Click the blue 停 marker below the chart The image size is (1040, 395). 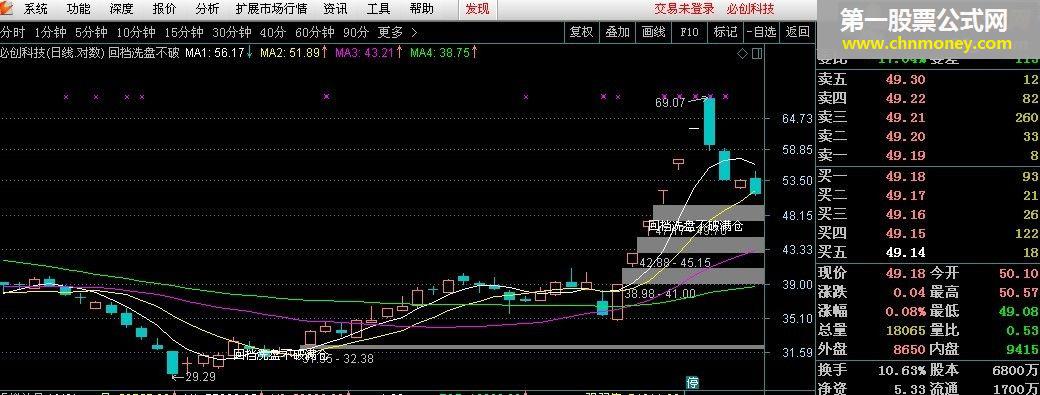point(692,382)
